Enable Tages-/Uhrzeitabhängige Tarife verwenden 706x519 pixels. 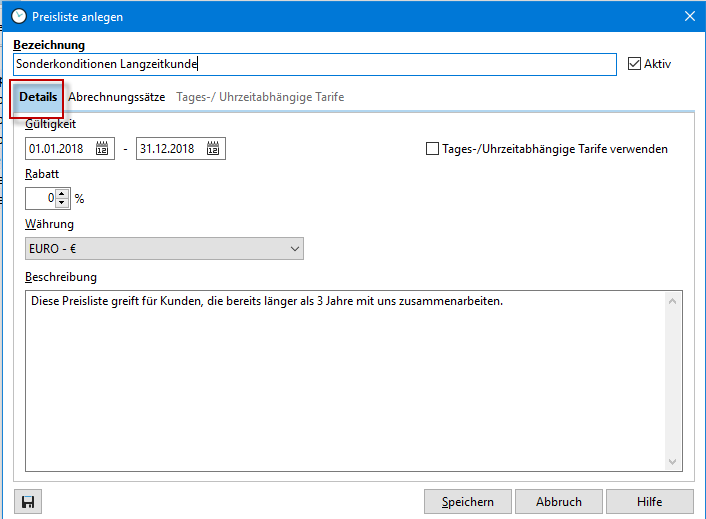(x=433, y=149)
